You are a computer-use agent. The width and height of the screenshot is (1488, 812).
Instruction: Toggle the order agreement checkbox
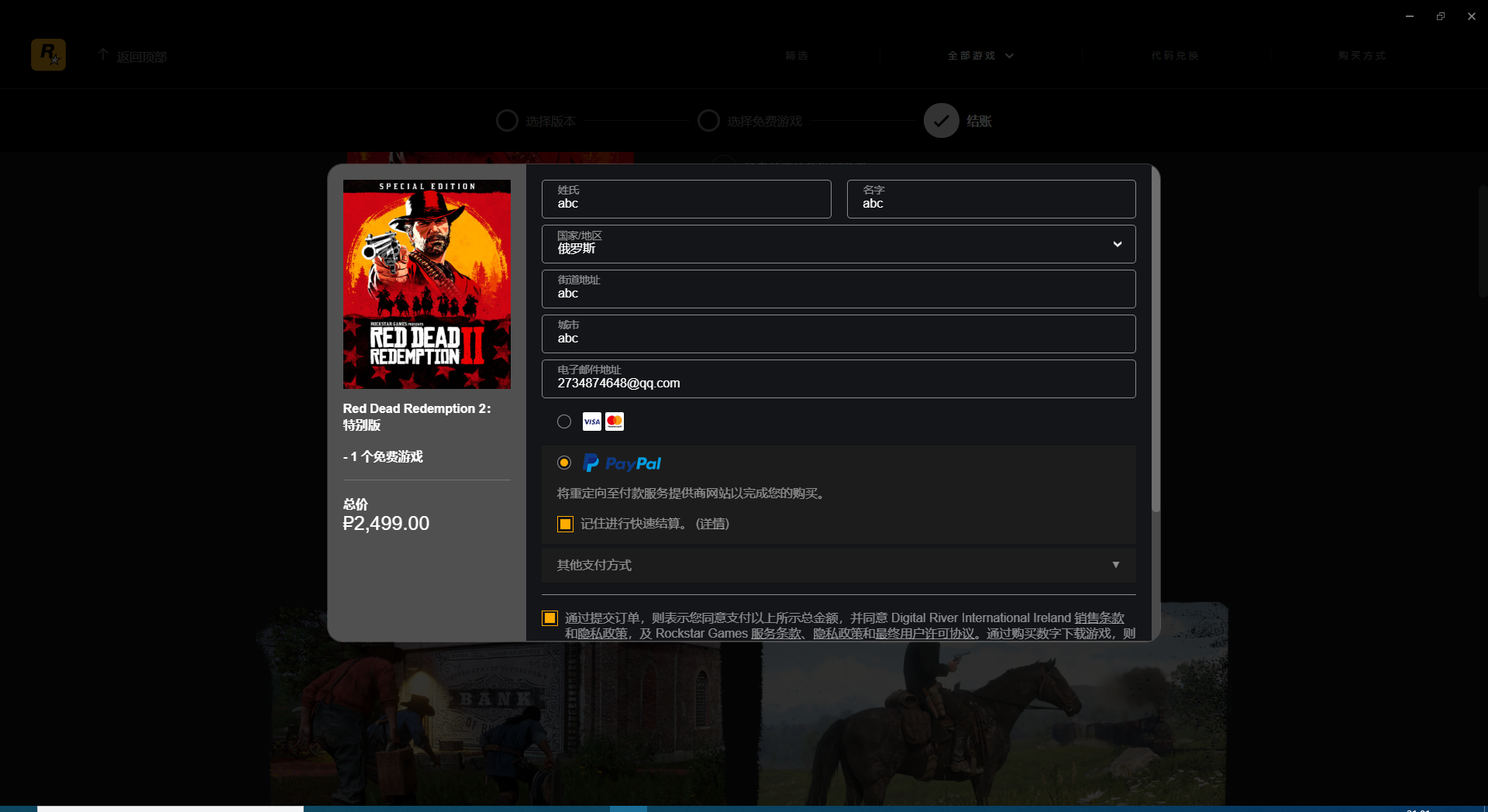tap(550, 618)
